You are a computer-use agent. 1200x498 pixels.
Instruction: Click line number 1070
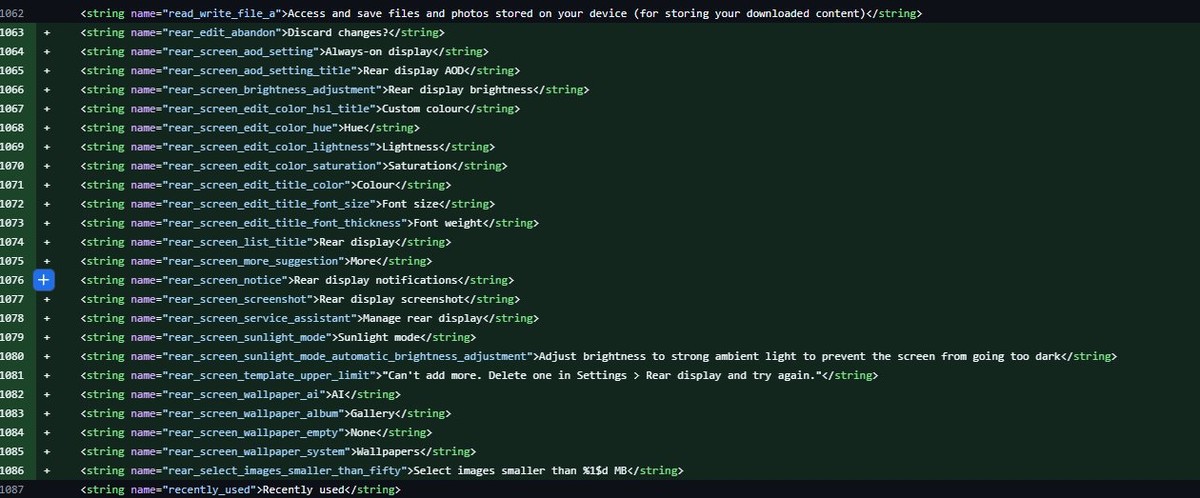13,165
